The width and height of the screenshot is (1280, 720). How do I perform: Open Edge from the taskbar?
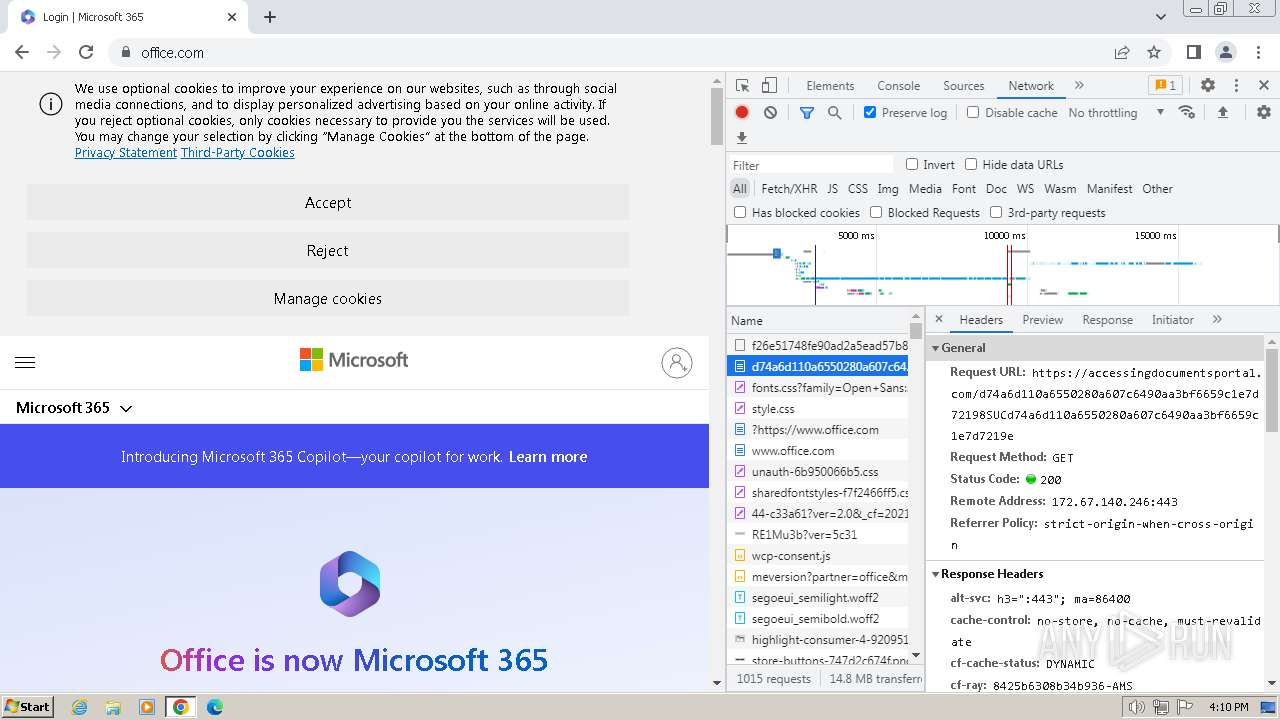[214, 707]
